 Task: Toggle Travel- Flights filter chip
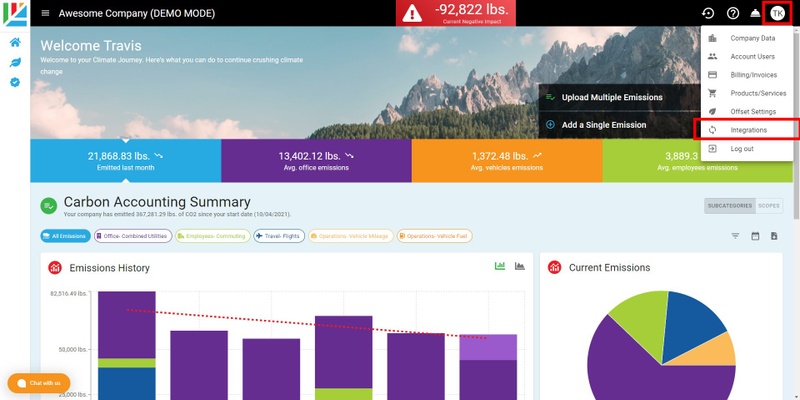pos(279,236)
